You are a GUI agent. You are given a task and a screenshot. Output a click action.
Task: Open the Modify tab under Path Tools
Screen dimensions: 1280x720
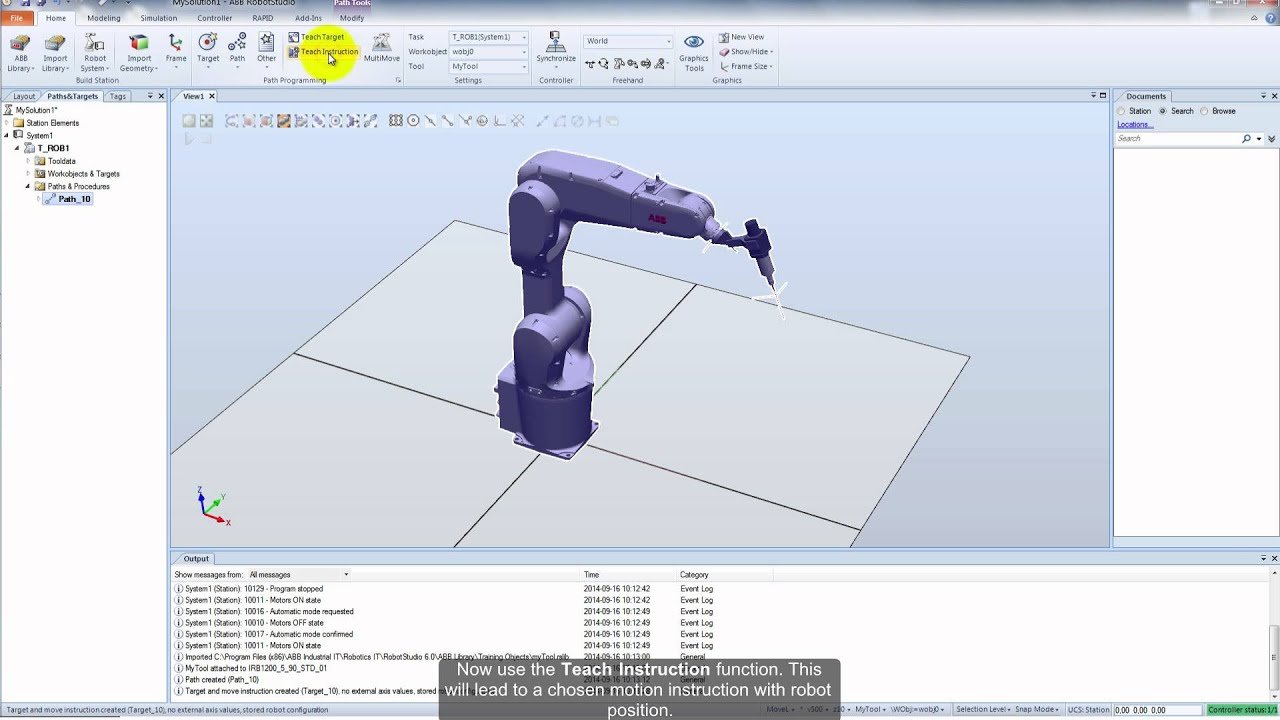point(352,18)
